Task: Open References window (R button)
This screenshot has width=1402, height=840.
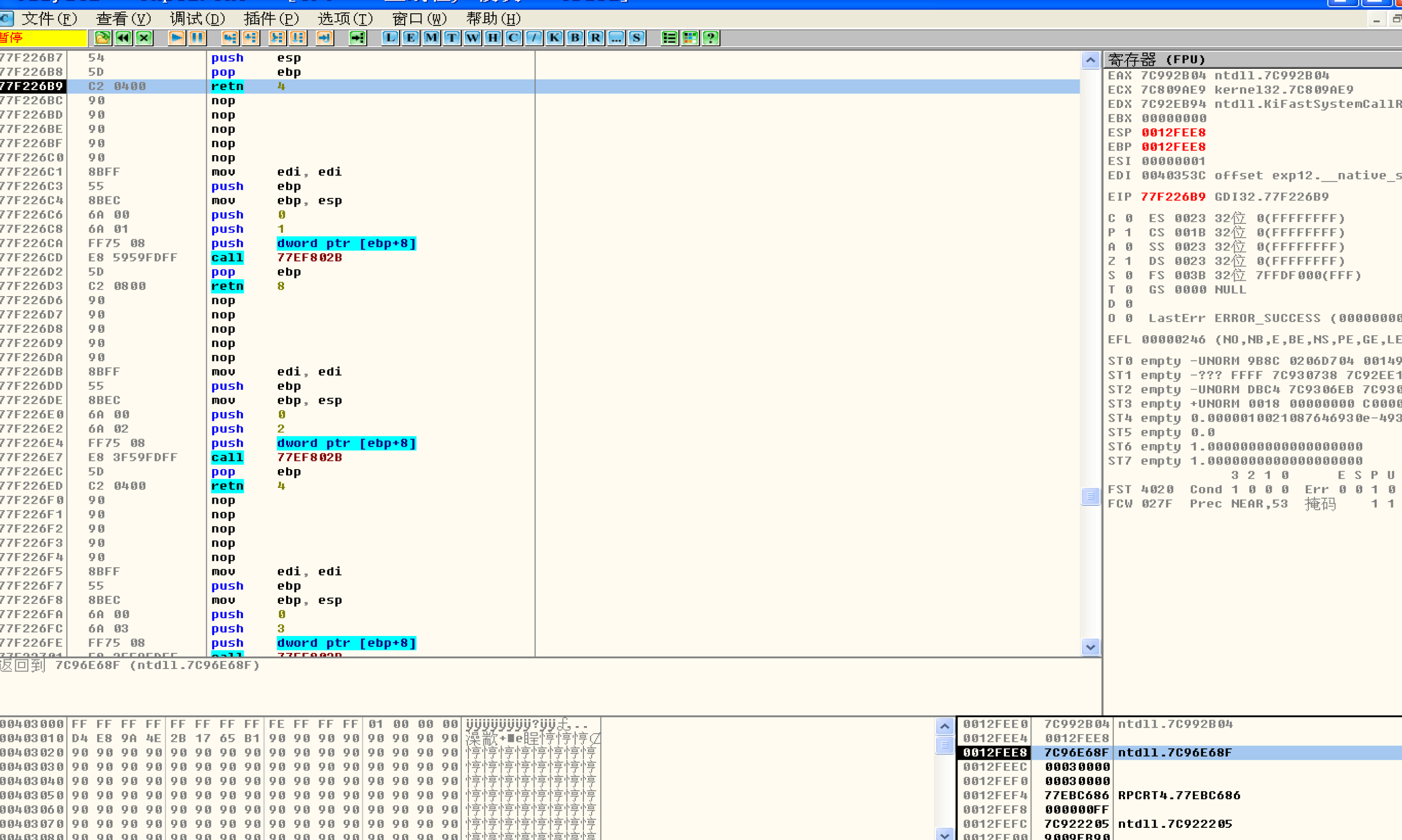Action: click(x=596, y=38)
